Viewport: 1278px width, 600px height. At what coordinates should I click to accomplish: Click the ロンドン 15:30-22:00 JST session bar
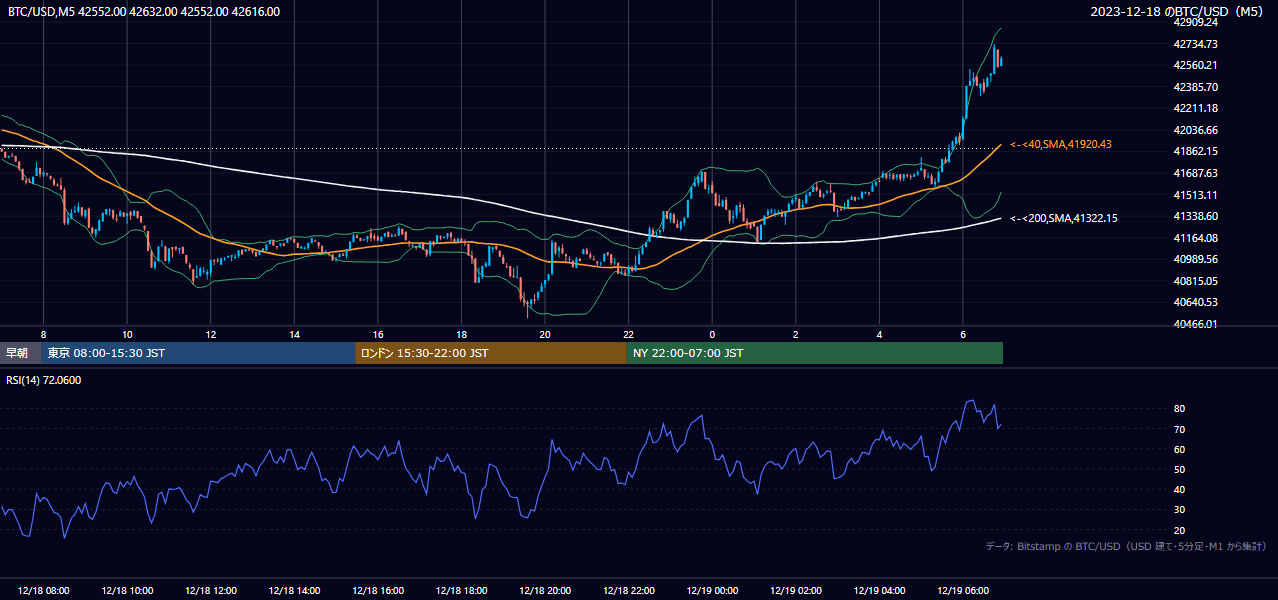point(491,353)
